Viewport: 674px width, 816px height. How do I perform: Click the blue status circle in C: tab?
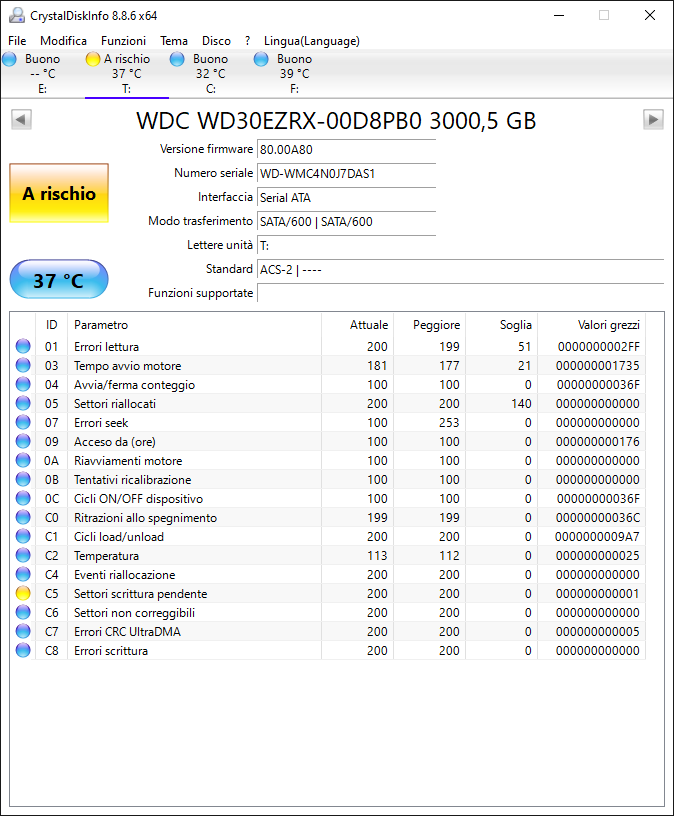(177, 59)
